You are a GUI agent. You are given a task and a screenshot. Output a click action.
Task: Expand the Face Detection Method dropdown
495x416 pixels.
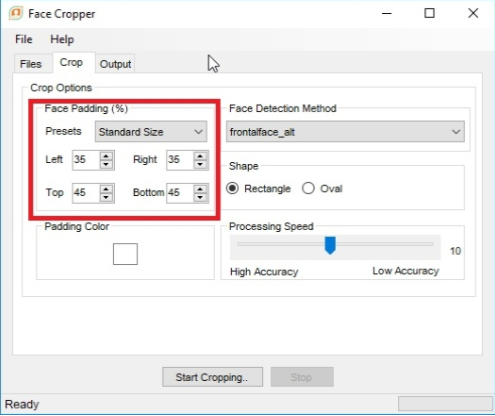pos(345,132)
